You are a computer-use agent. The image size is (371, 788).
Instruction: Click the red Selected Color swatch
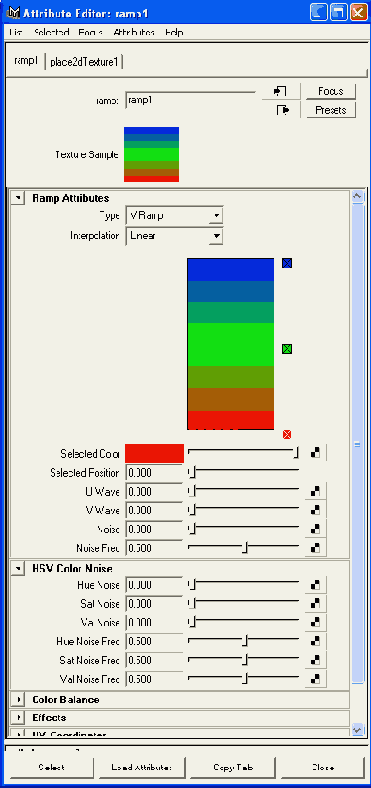(x=154, y=453)
